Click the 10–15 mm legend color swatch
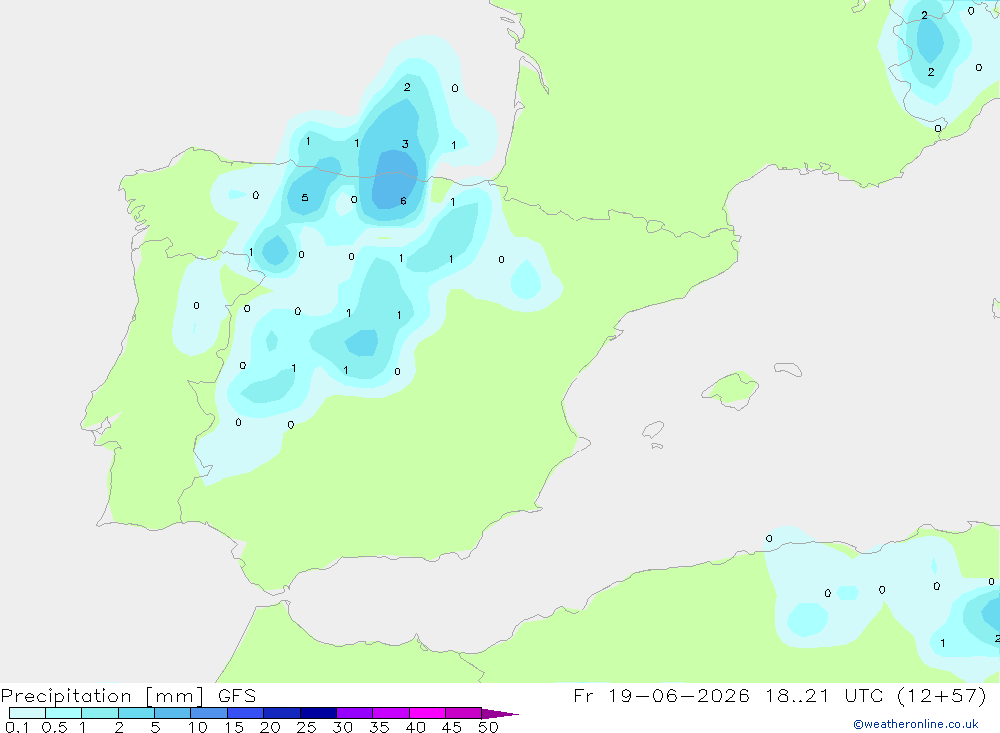 click(x=209, y=713)
